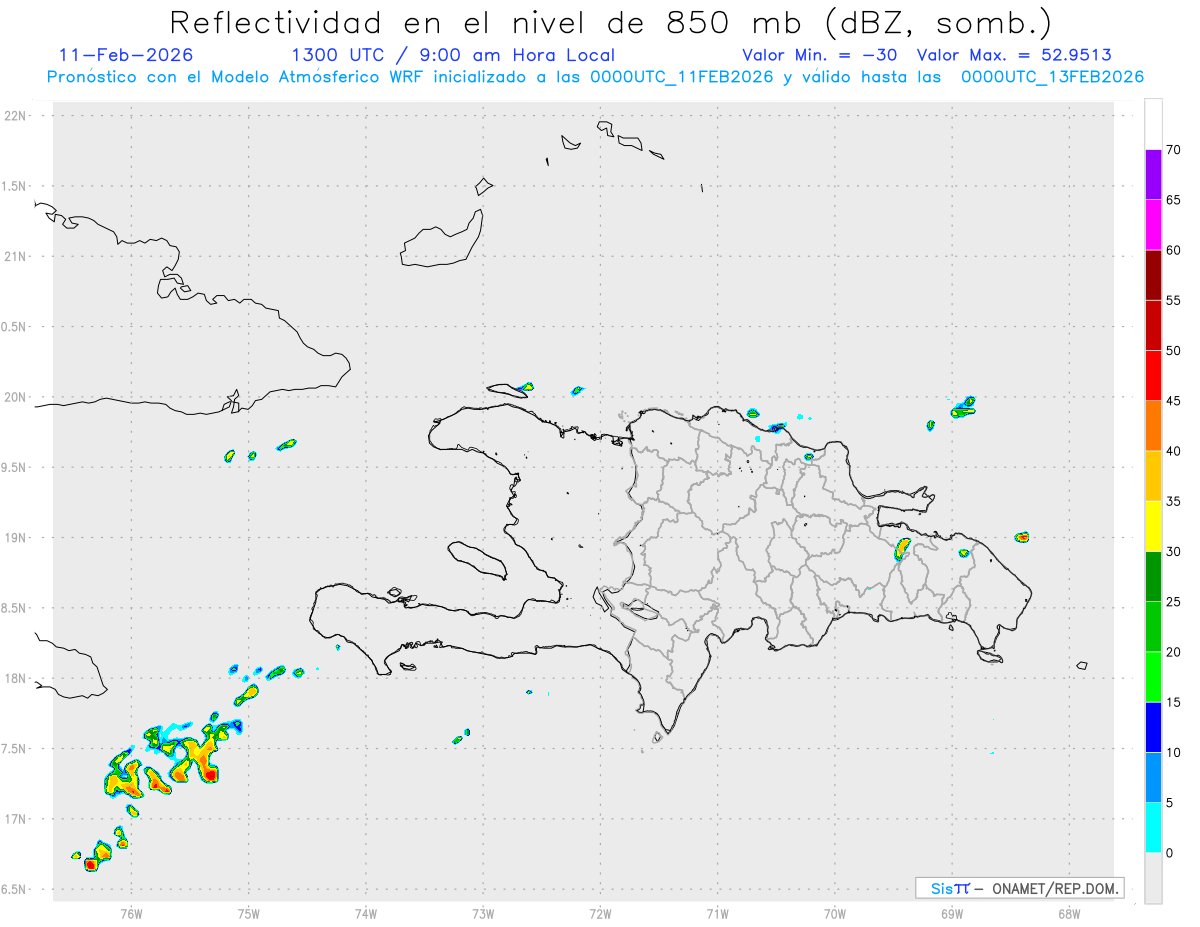Click the latitude axis label "17N"
Image resolution: width=1200 pixels, height=927 pixels.
point(16,819)
